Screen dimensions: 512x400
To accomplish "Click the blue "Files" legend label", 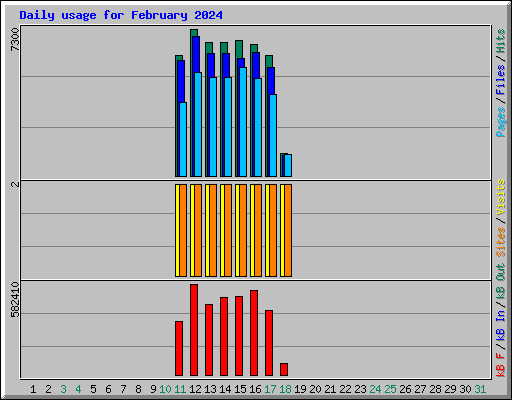I will (x=501, y=80).
